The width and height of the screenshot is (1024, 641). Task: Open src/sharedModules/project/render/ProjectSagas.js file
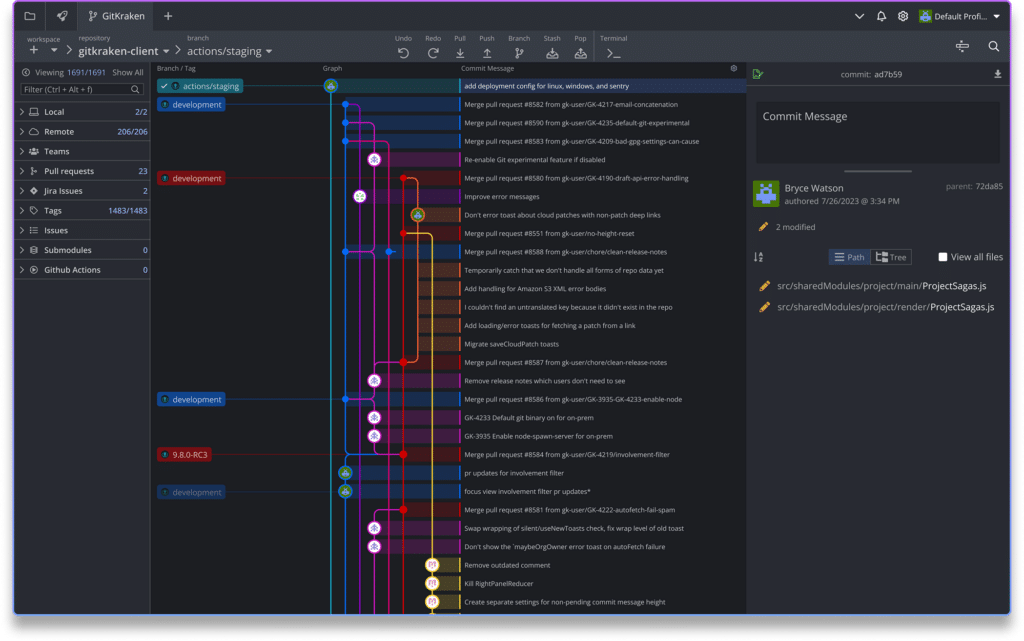click(885, 307)
